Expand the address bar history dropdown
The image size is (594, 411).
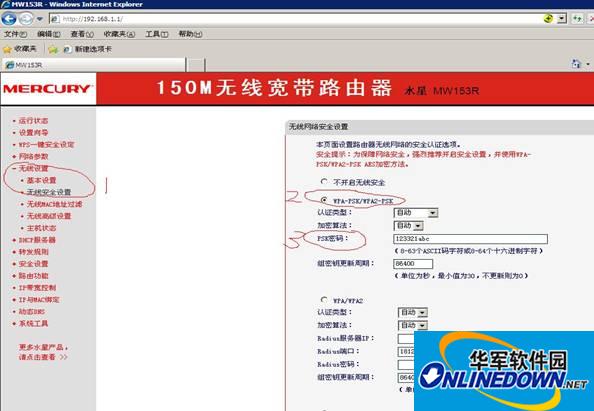point(562,19)
